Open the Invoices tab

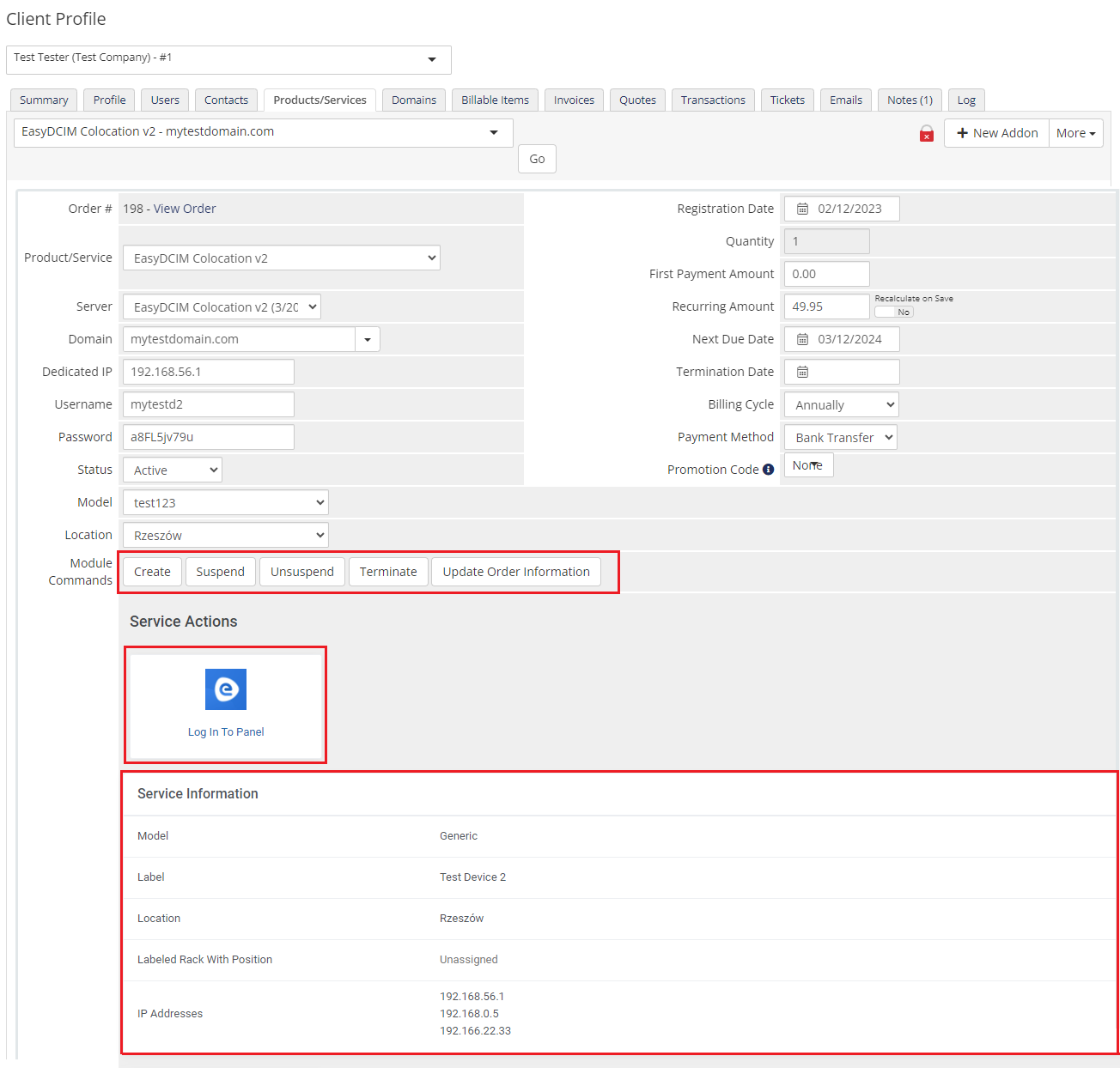[x=574, y=100]
